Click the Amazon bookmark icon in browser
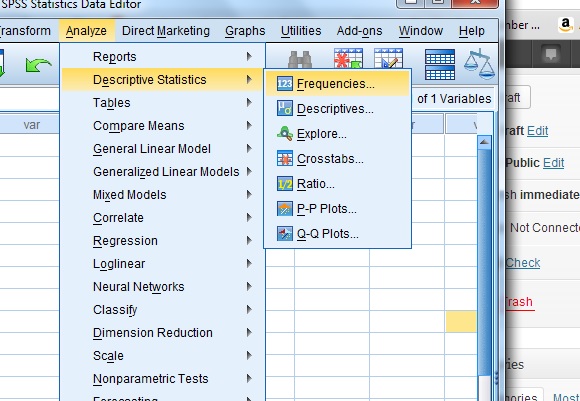The width and height of the screenshot is (580, 401). [x=565, y=25]
